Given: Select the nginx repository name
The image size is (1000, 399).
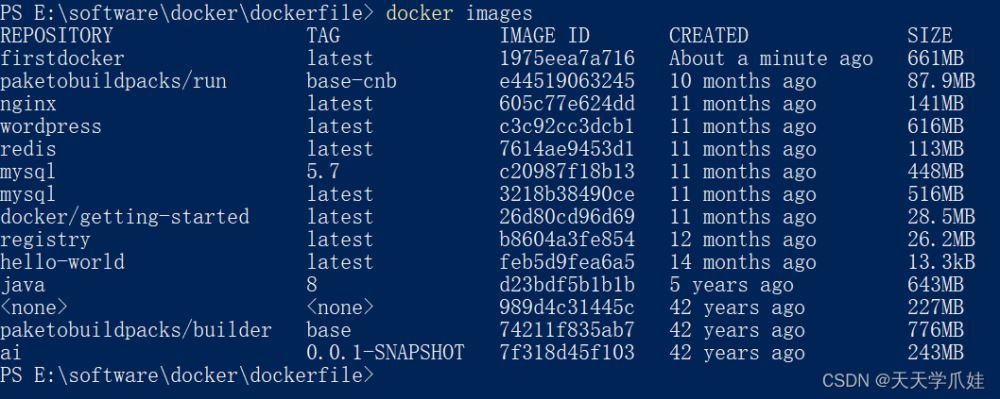Looking at the screenshot, I should point(28,105).
